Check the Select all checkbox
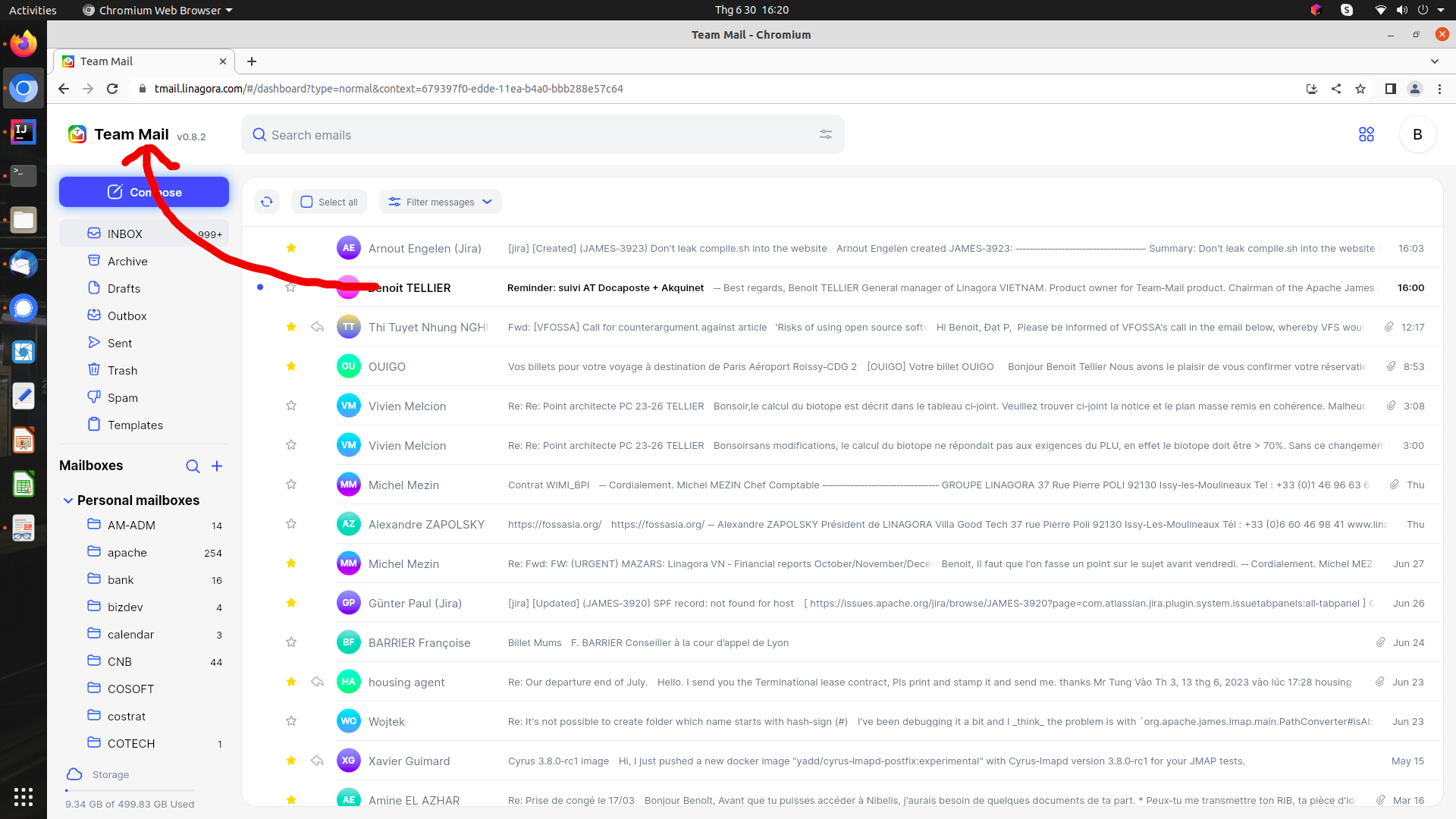This screenshot has height=819, width=1456. pos(306,202)
